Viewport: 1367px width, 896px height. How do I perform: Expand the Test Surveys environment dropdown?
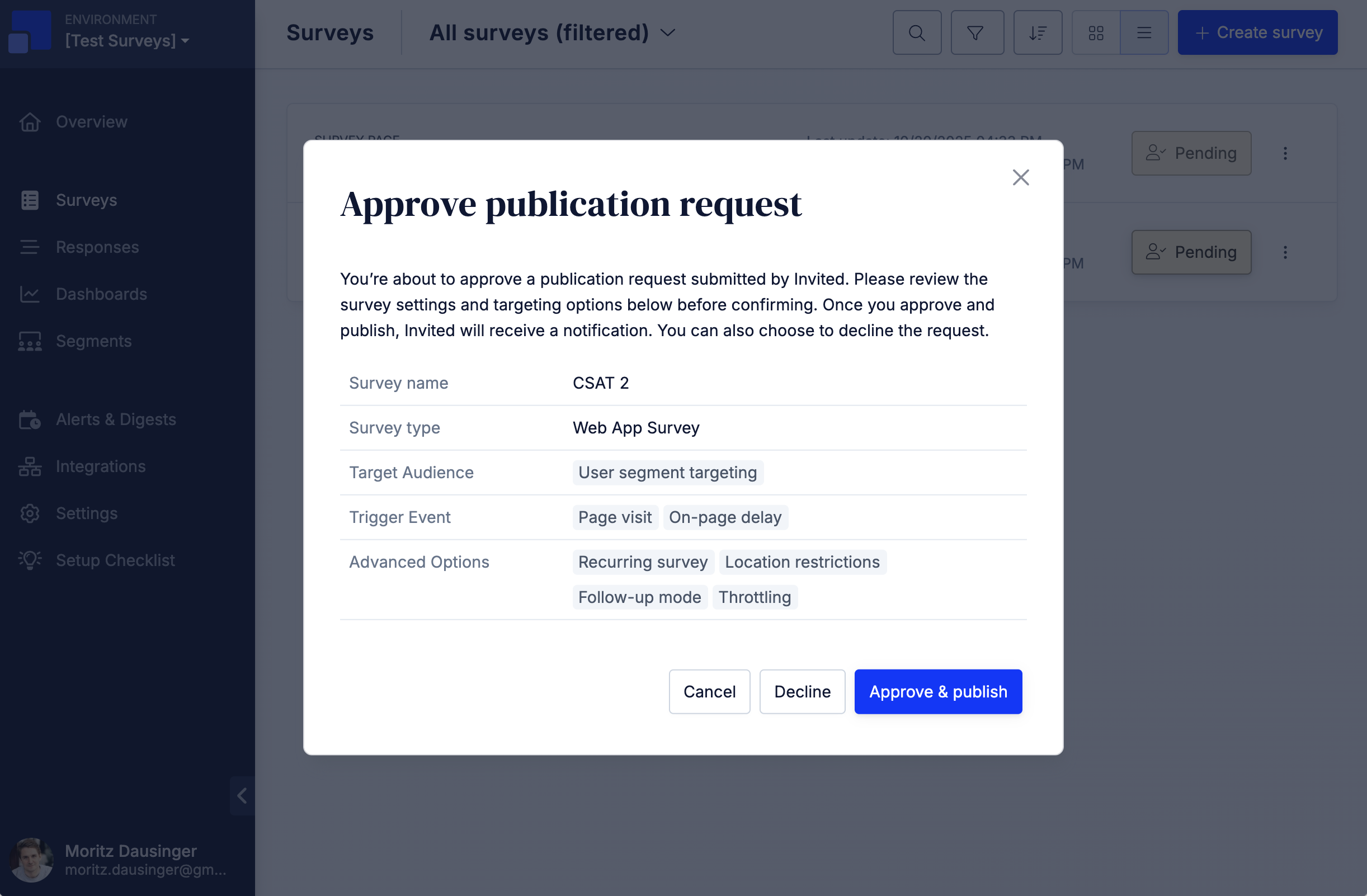point(126,41)
